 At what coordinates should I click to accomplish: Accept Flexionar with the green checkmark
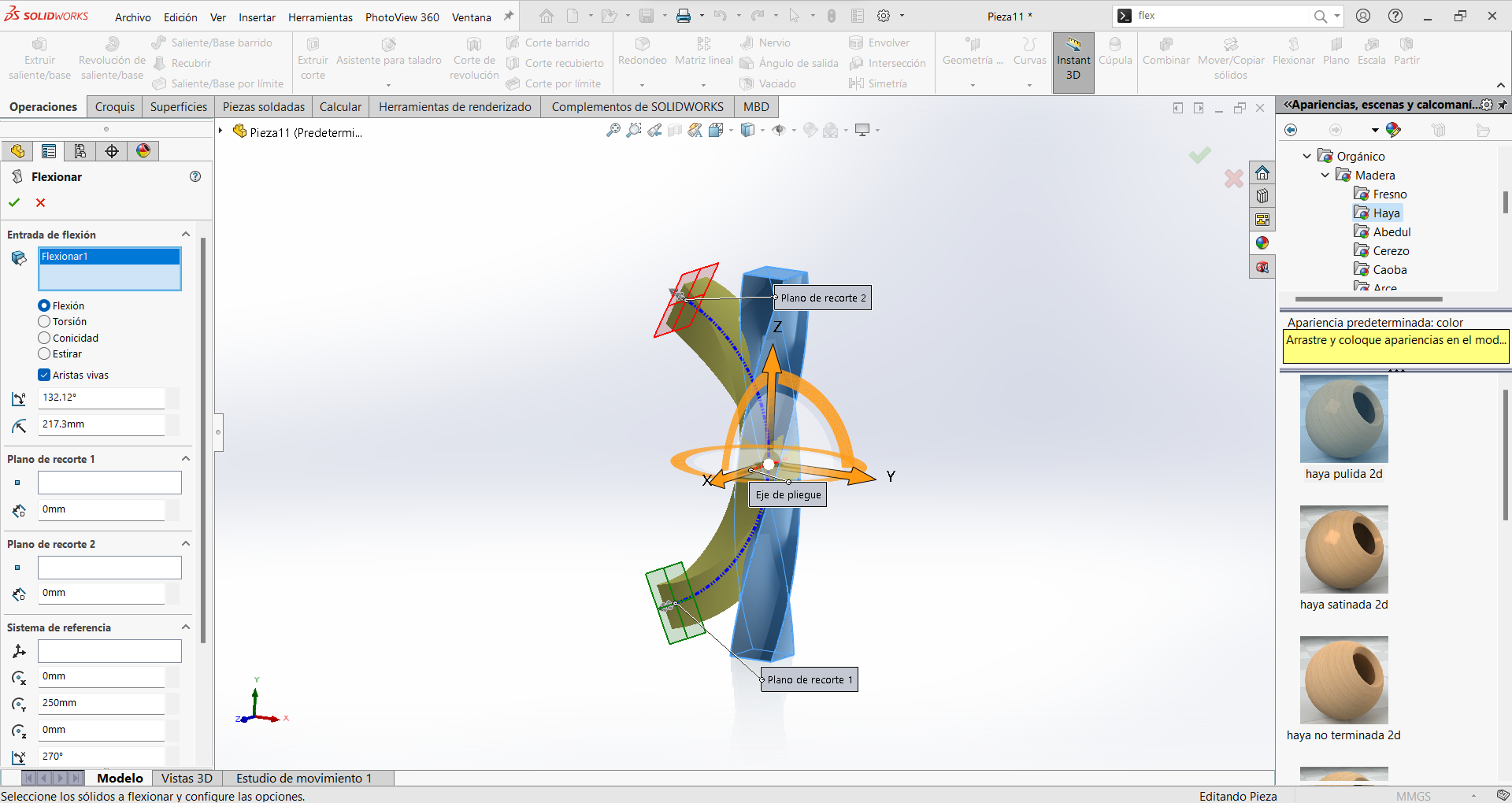coord(14,203)
